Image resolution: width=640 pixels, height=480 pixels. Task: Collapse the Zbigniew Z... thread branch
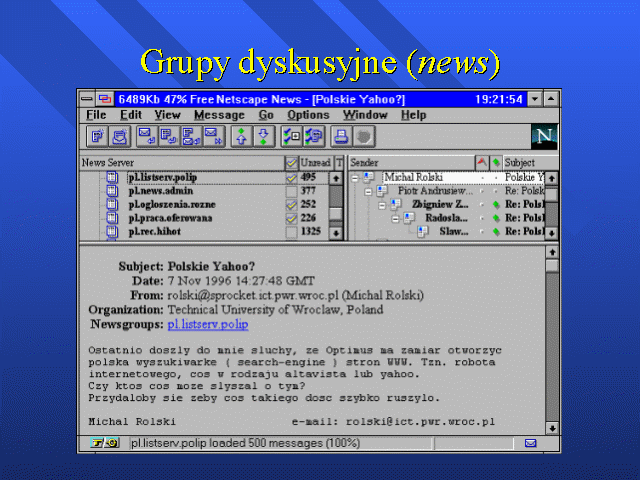click(382, 205)
